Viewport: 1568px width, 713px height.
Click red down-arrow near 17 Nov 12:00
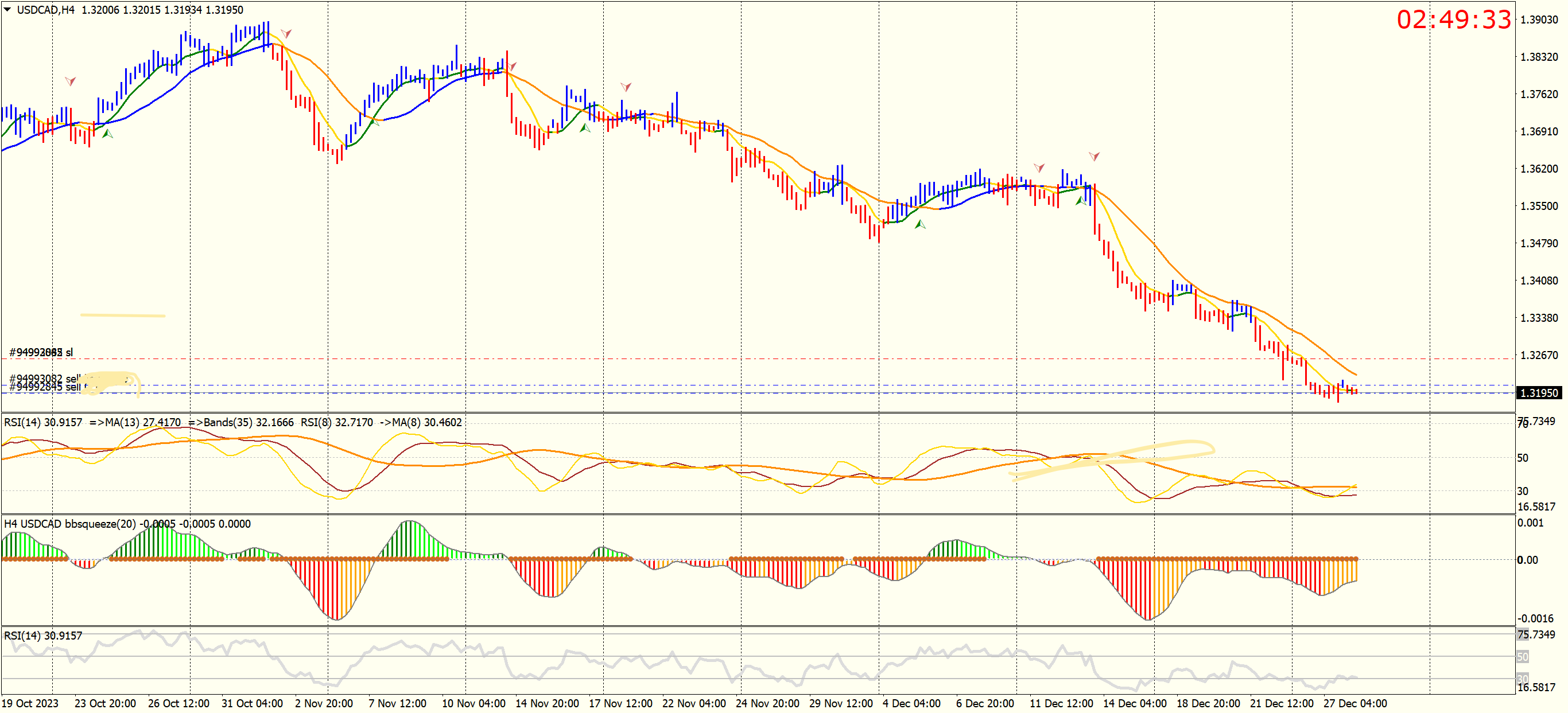point(626,87)
